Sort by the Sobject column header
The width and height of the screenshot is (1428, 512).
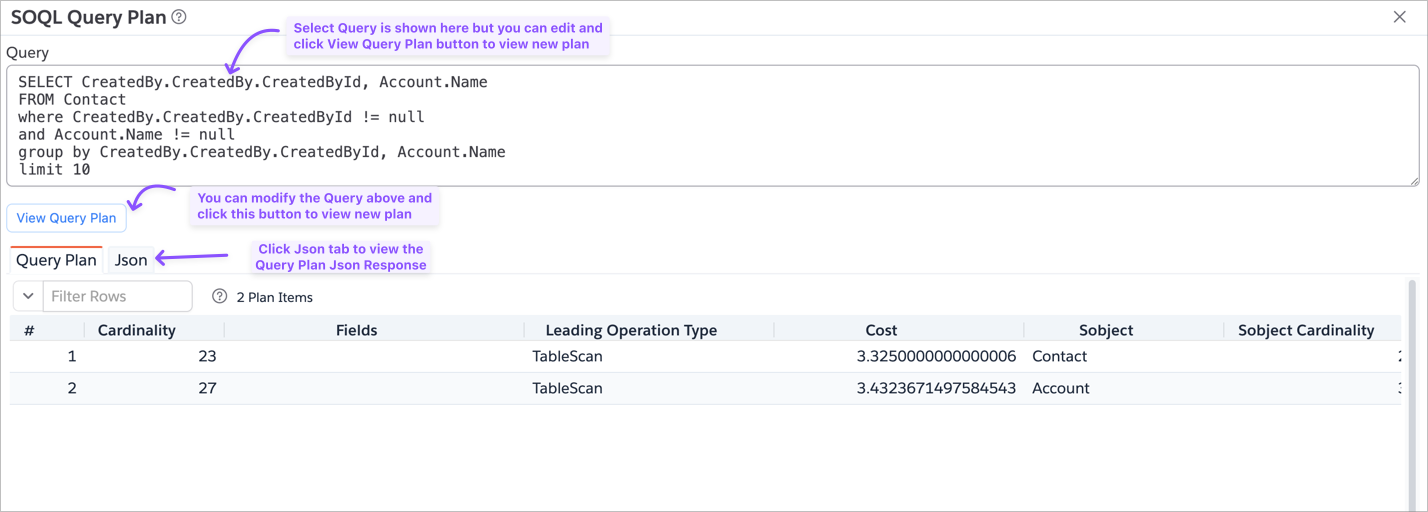point(1106,330)
